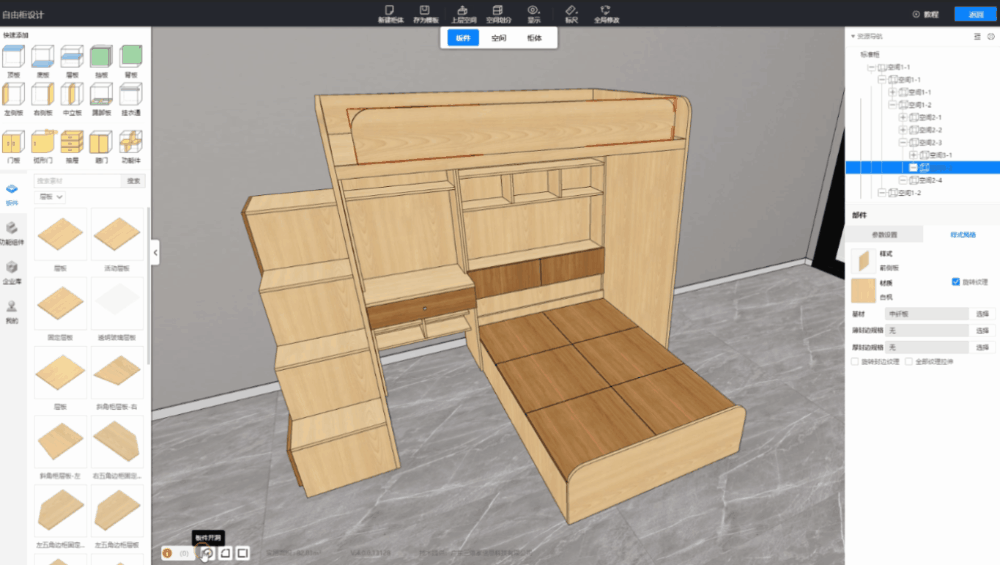Switch to the 空间 mode tab
This screenshot has height=565, width=1000.
tap(498, 38)
